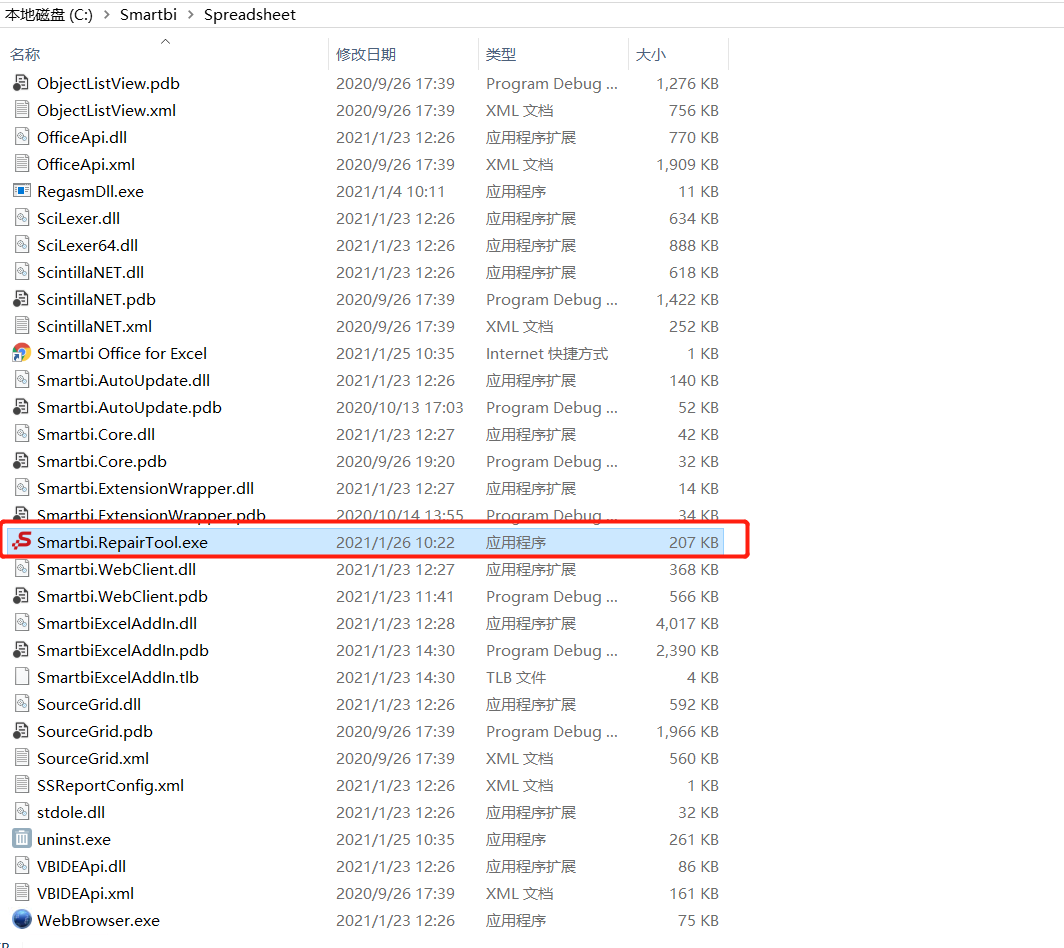Select the ScintillaNET.dll file name
Image resolution: width=1064 pixels, height=948 pixels.
(90, 272)
